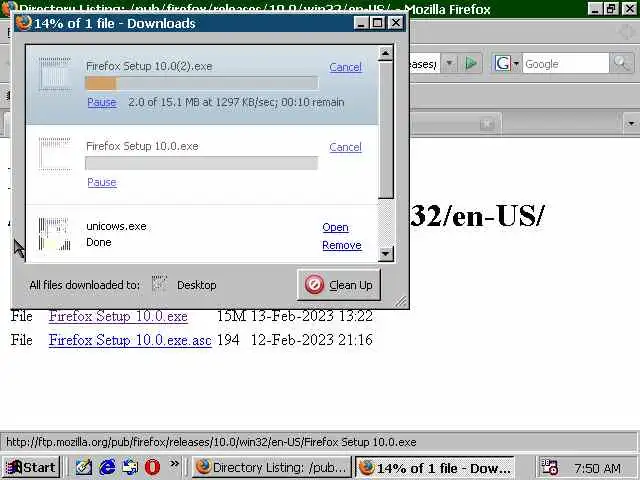
Task: Click the first quick launch notepad icon
Action: pos(84,467)
